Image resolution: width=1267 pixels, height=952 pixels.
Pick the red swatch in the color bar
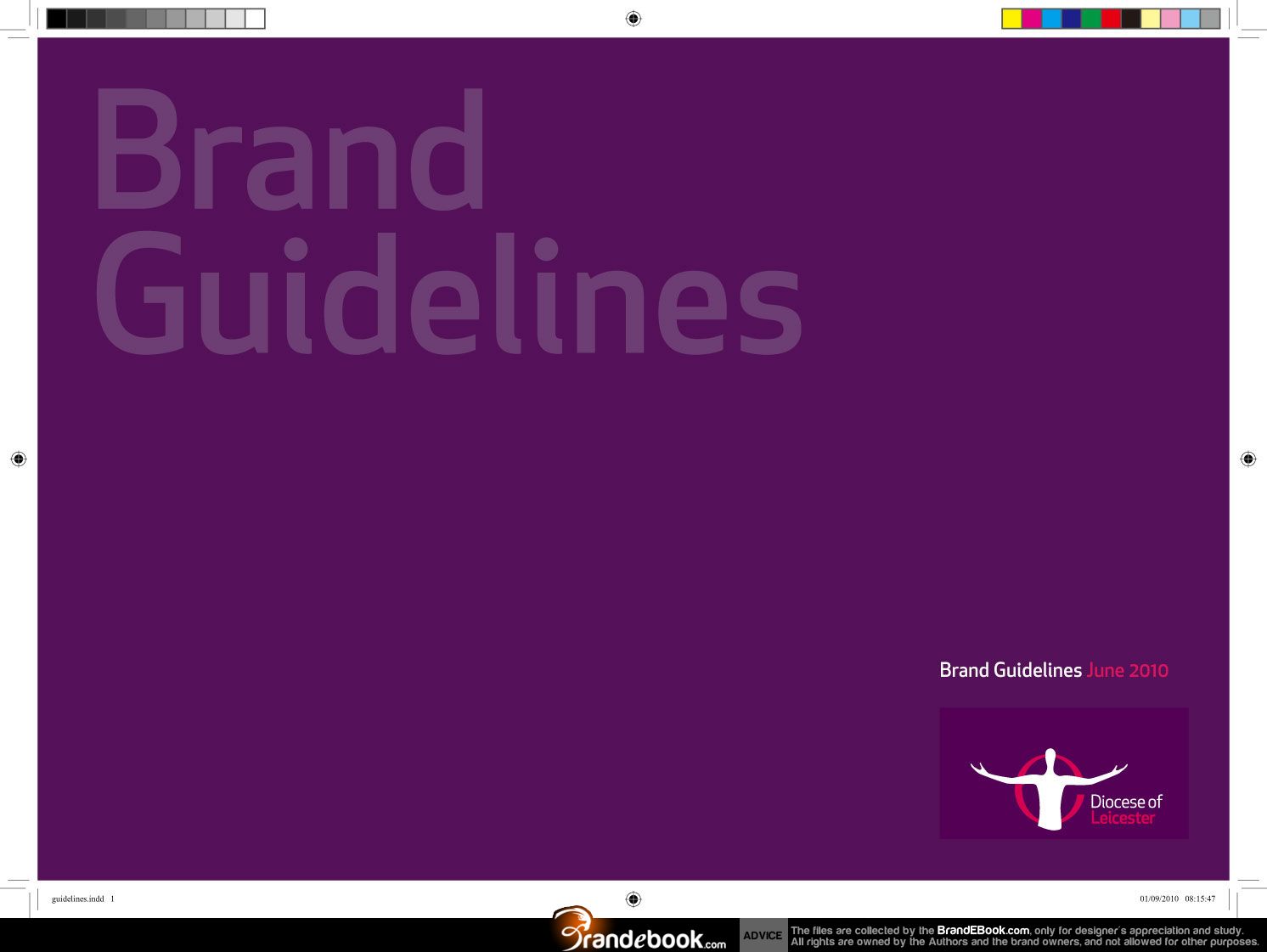point(1112,19)
